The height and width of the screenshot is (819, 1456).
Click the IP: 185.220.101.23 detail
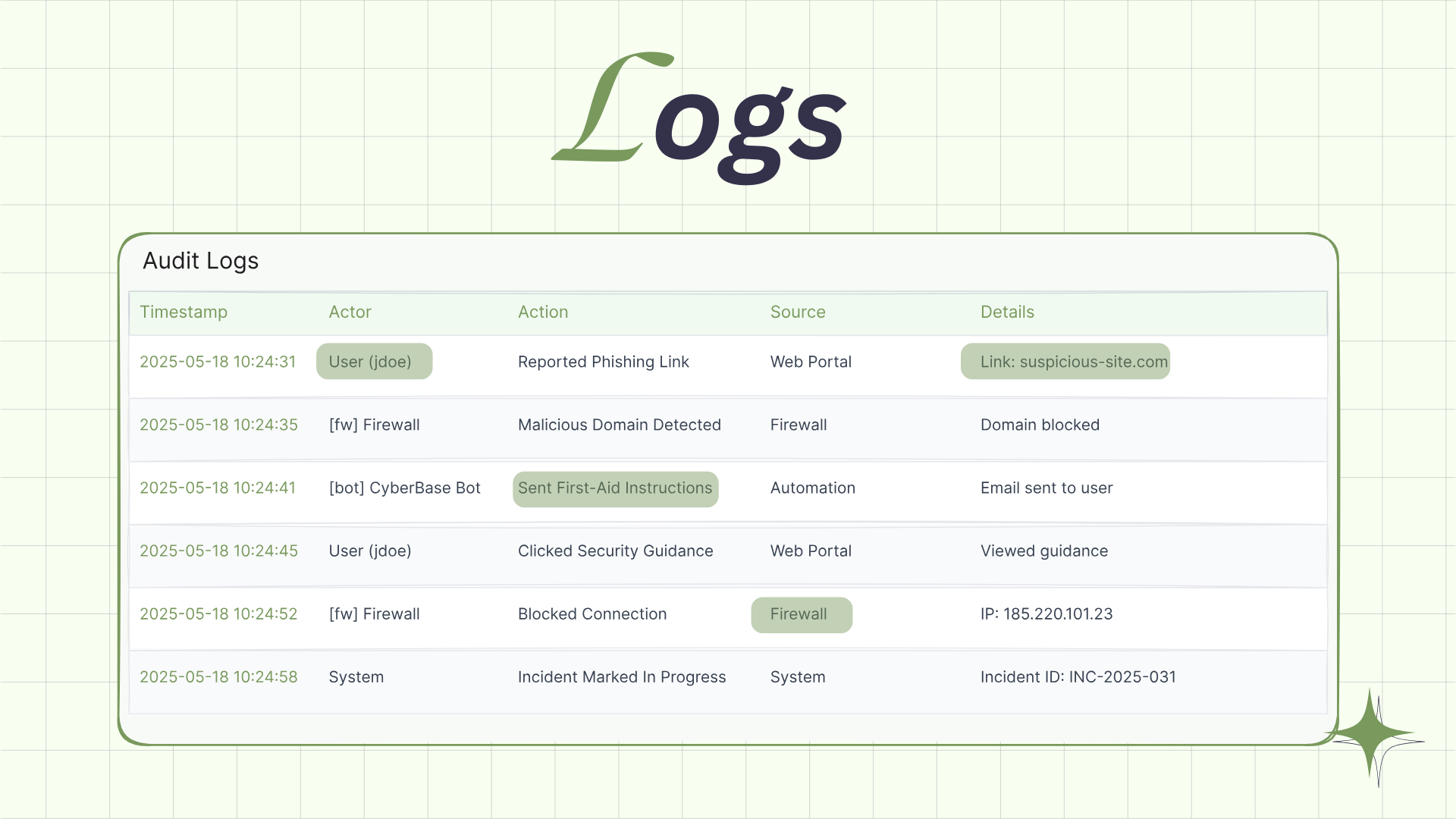[x=1046, y=613]
